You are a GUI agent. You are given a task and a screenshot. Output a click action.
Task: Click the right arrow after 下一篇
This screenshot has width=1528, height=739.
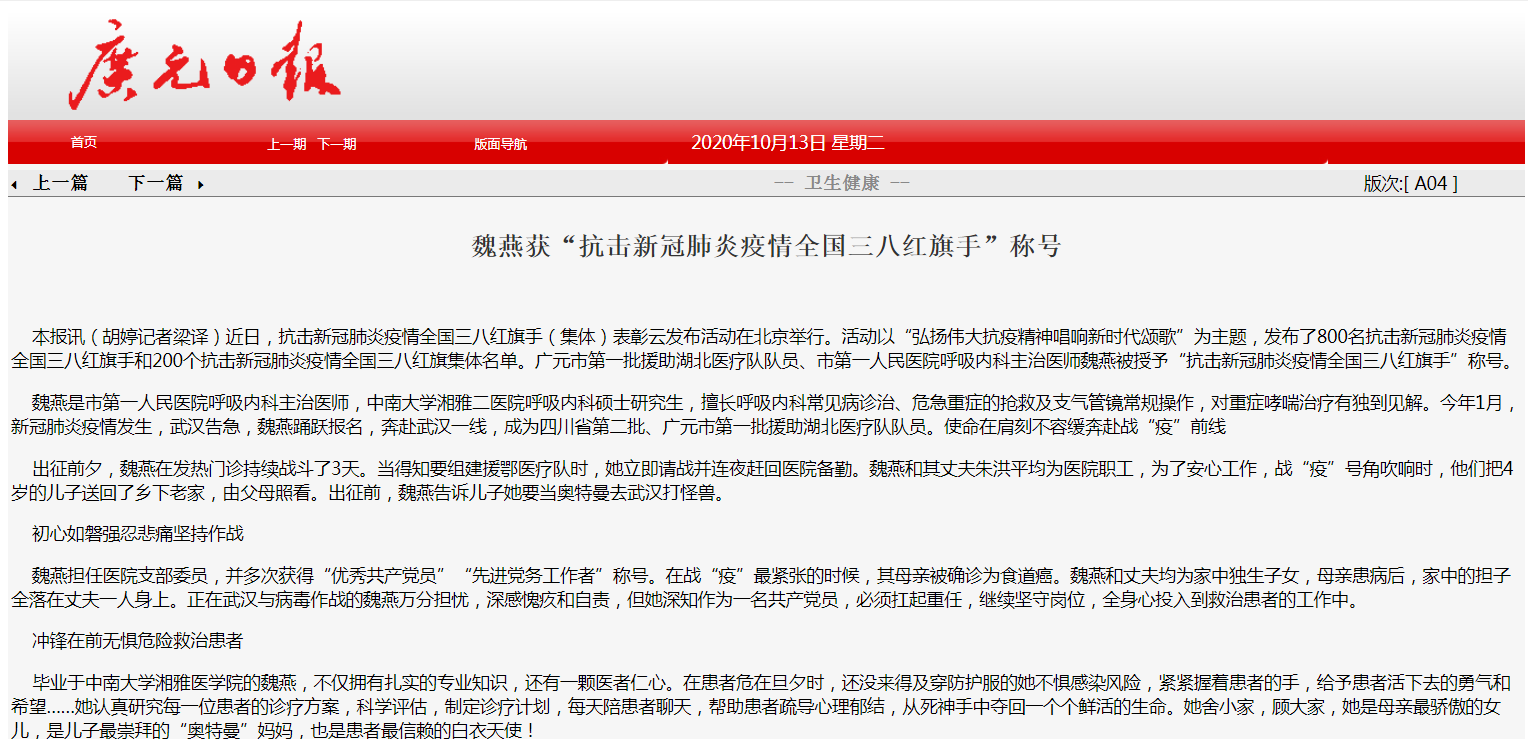point(201,185)
